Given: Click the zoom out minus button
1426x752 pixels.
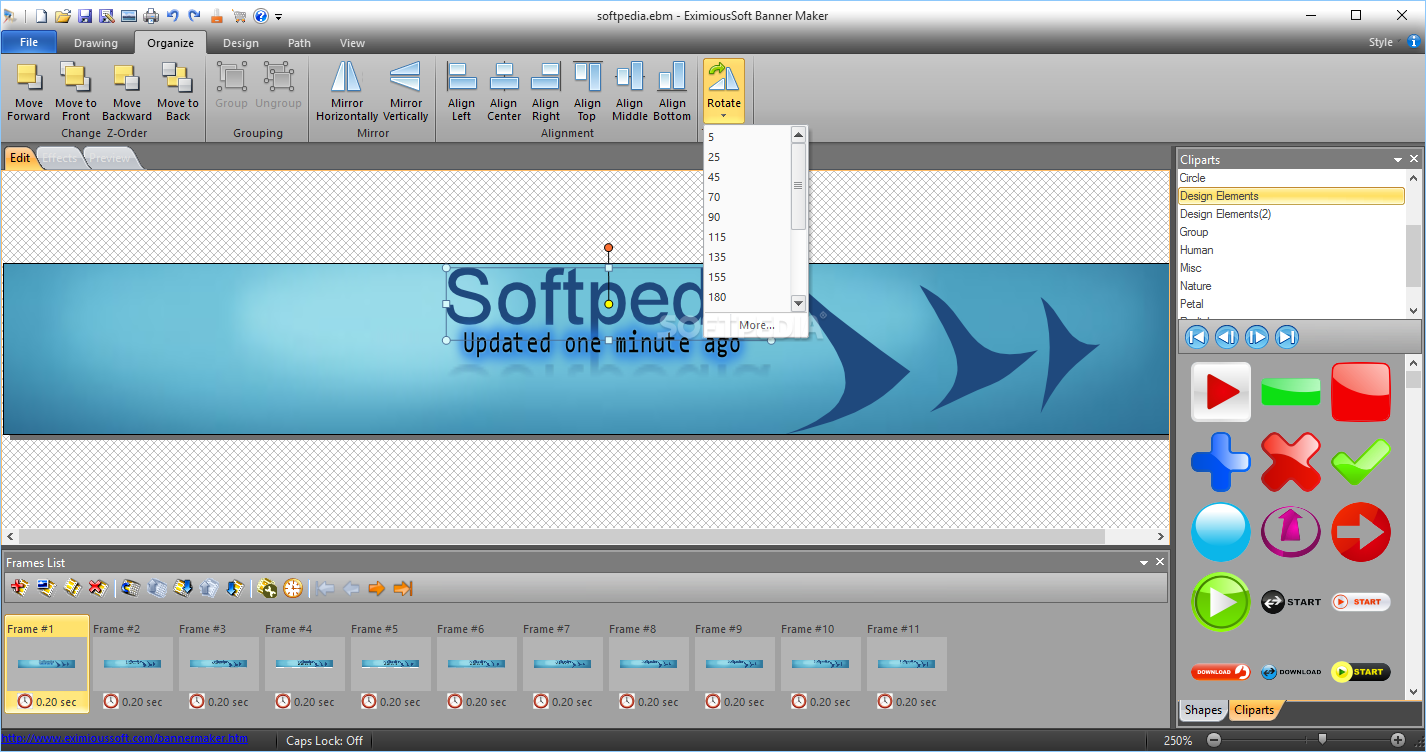Looking at the screenshot, I should click(x=1214, y=740).
